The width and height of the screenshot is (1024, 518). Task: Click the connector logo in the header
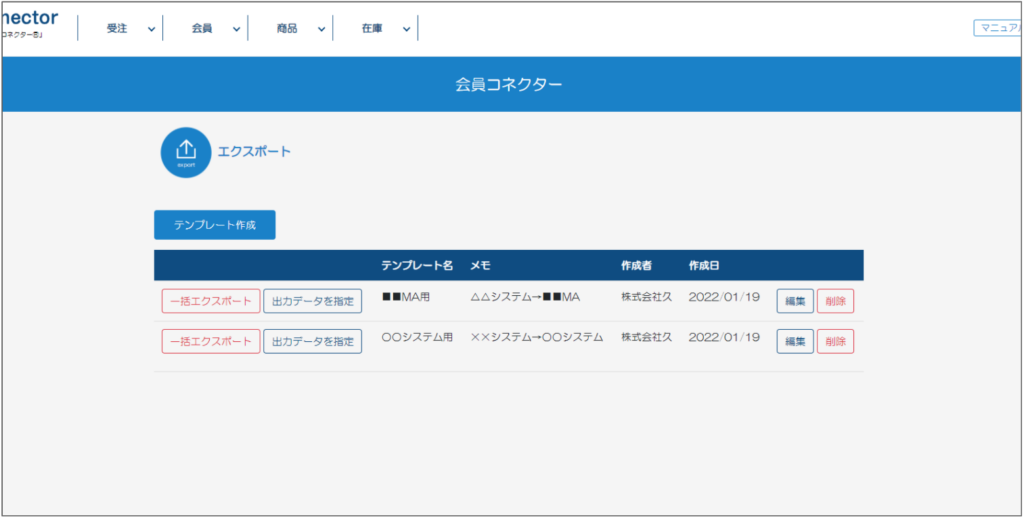(x=29, y=24)
